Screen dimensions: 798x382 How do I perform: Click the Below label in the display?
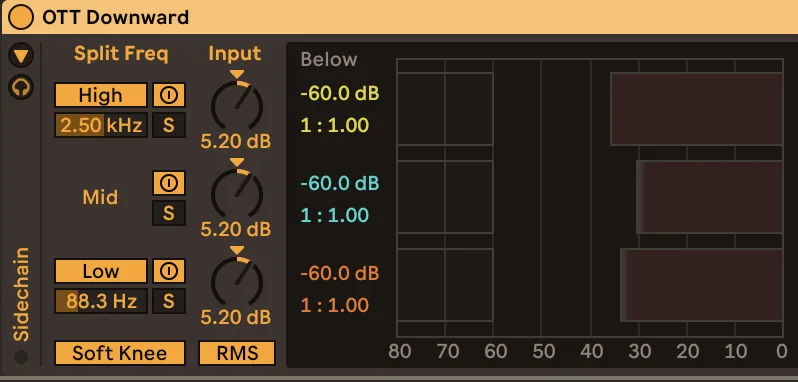329,60
